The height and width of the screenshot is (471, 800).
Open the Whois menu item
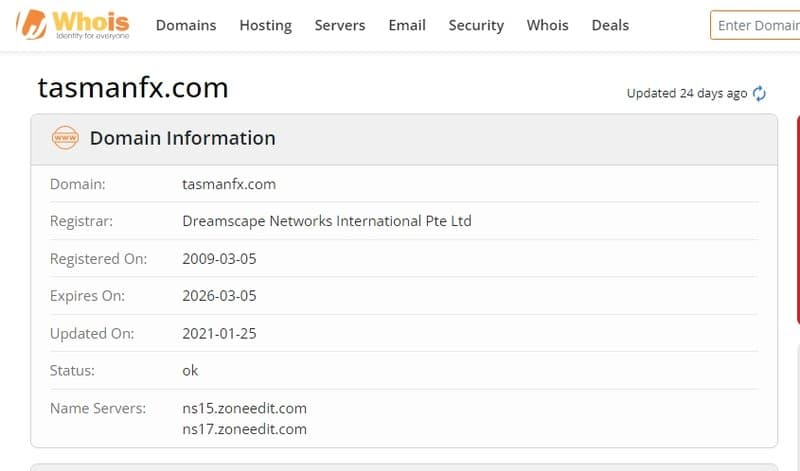point(547,25)
